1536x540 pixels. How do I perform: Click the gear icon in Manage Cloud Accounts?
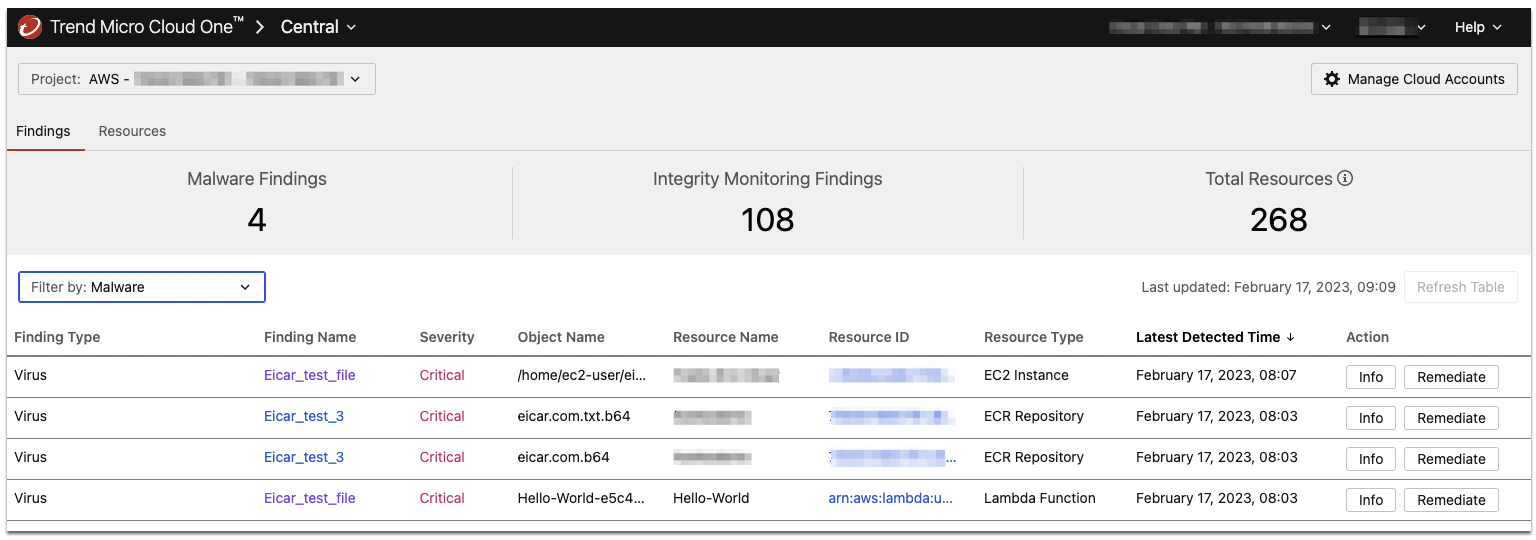click(x=1331, y=79)
